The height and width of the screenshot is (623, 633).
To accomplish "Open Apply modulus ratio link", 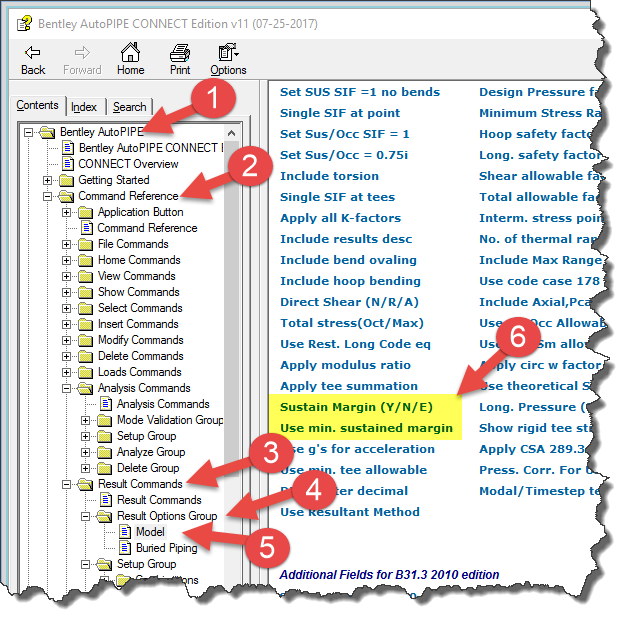I will pos(345,365).
